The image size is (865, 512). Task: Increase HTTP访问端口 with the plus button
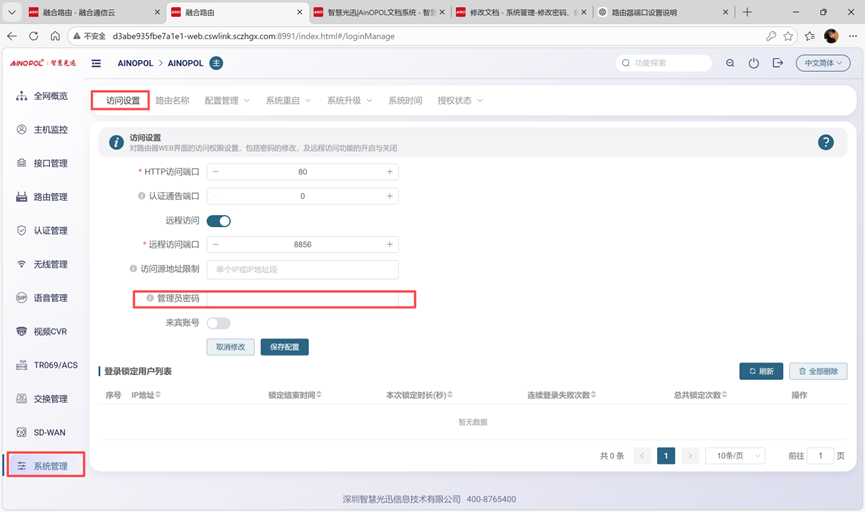(x=390, y=172)
